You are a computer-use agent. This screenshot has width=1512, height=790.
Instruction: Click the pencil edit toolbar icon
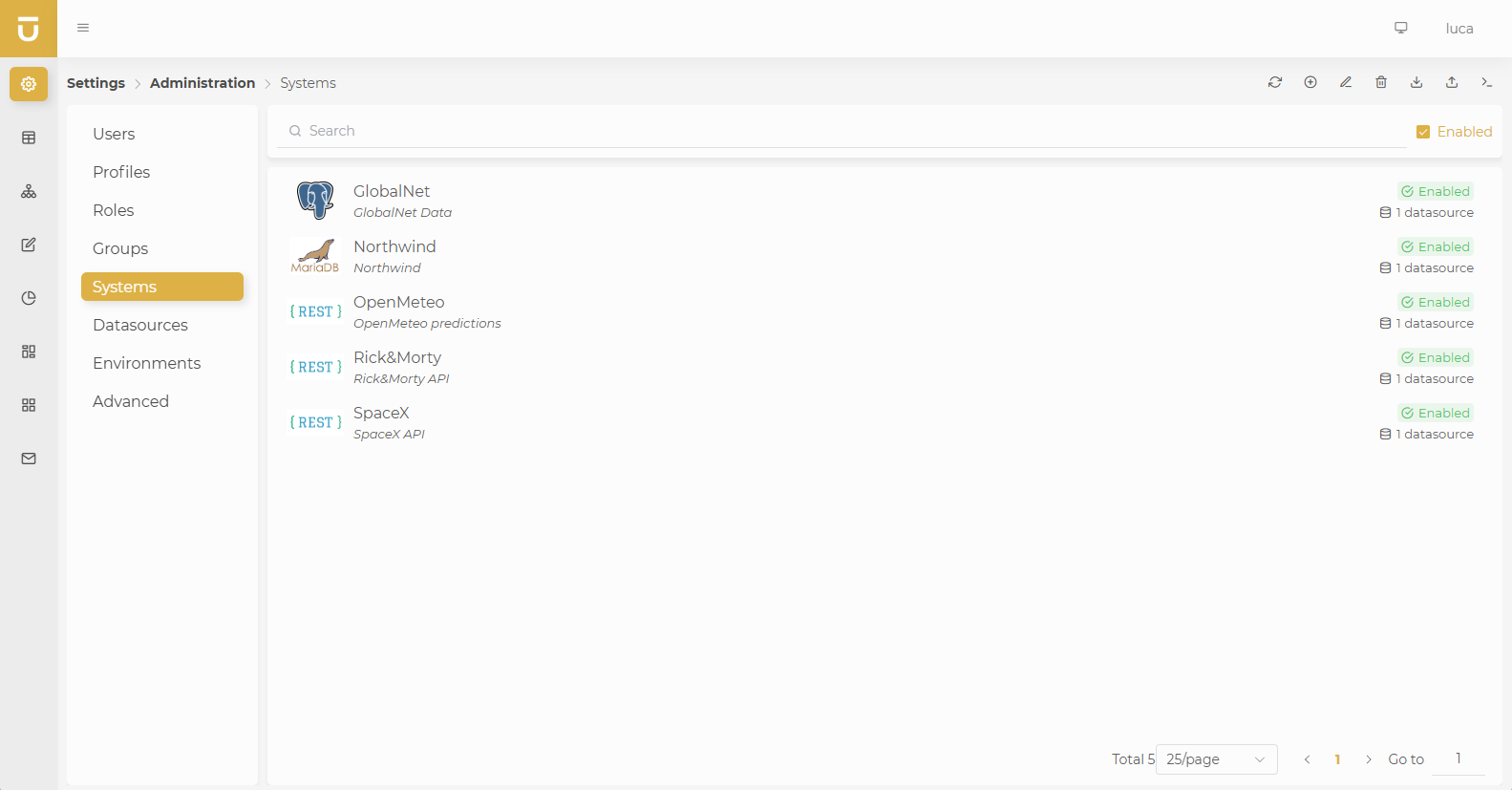[1346, 82]
